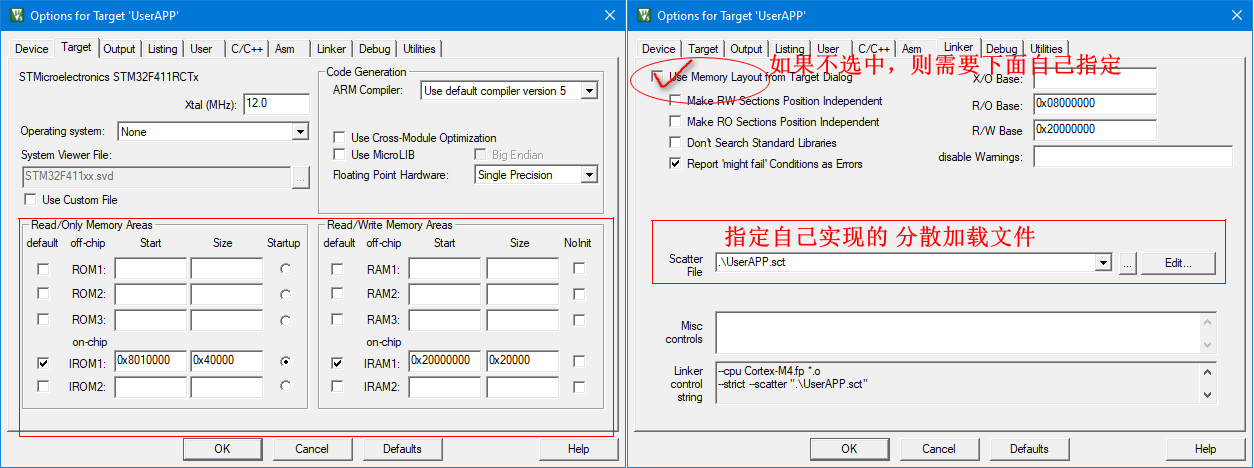Screen dimensions: 1254x468
Task: Toggle Don't Search Standard Libraries
Action: pos(675,143)
